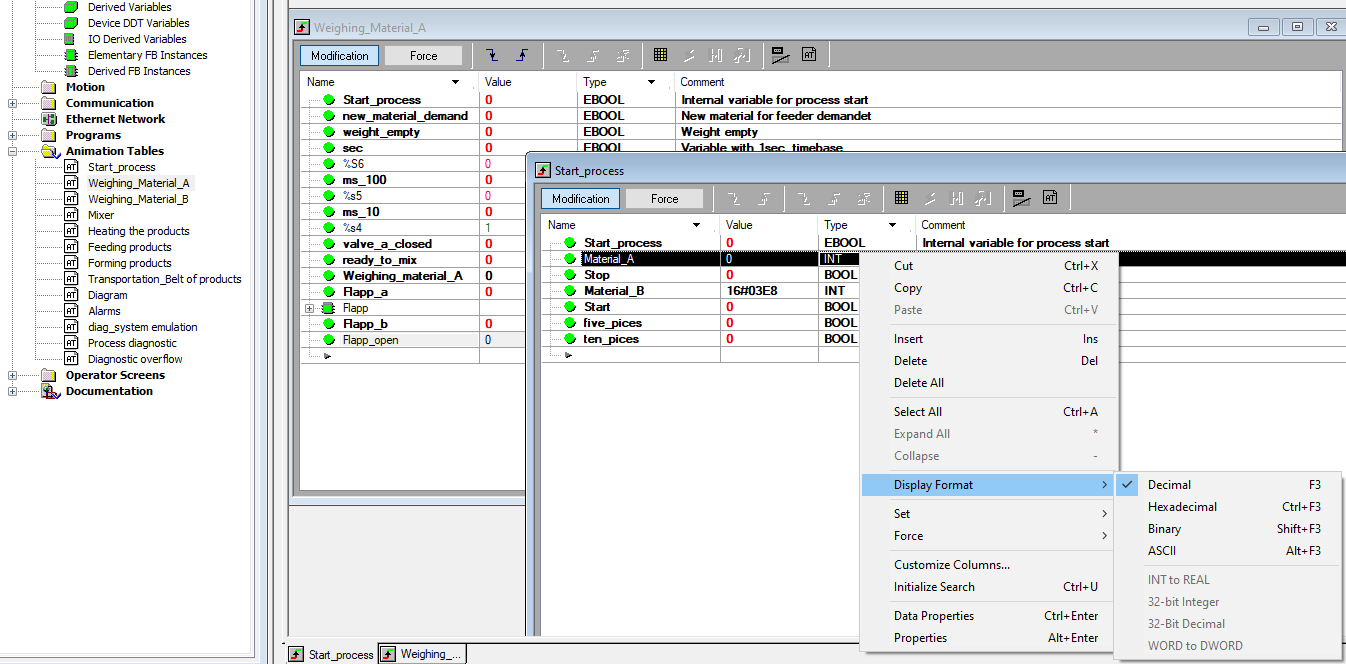Switch to the Weighing_ tab at bottom
The width and height of the screenshot is (1346, 664).
422,654
